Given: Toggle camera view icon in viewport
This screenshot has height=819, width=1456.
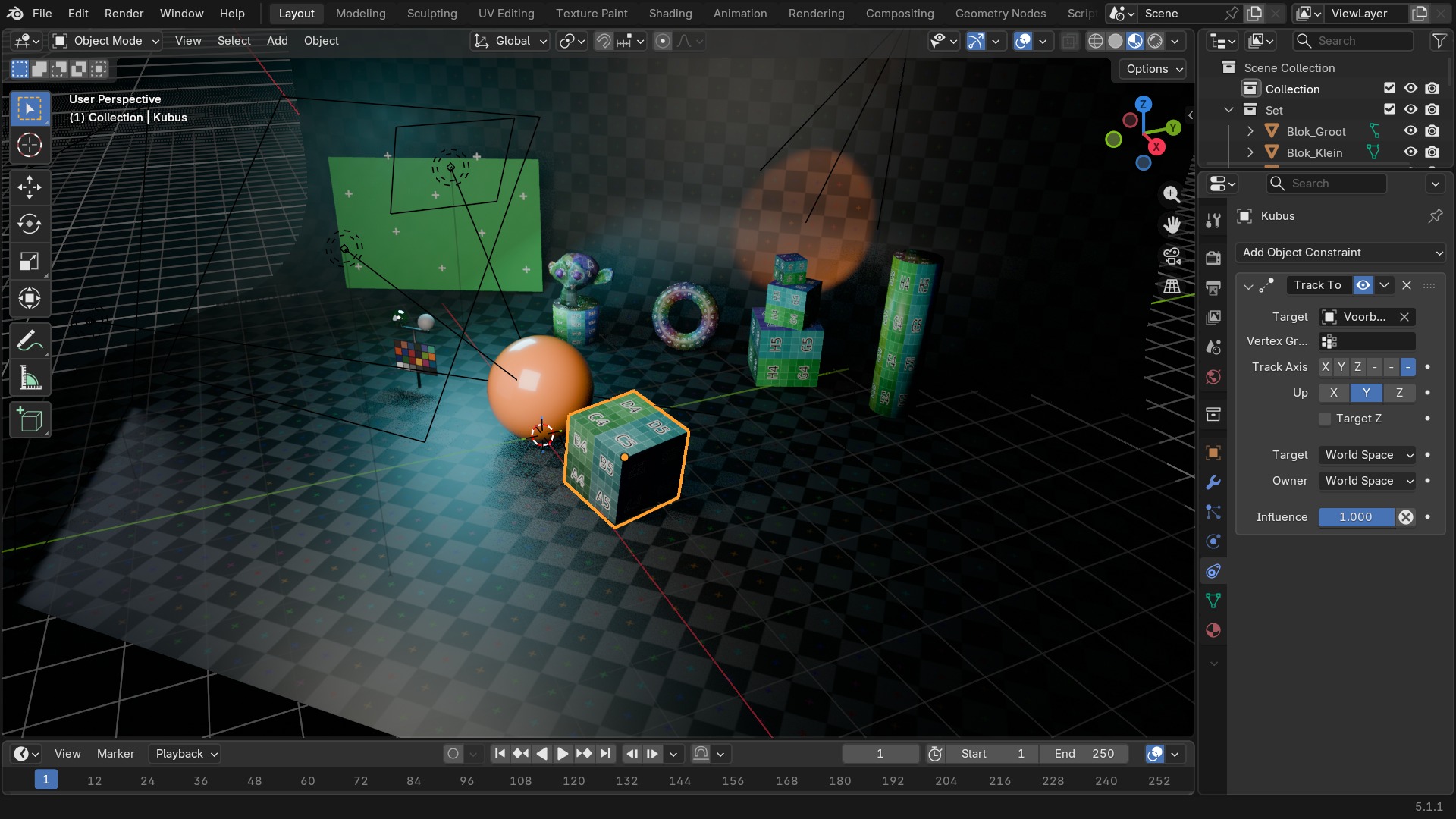Looking at the screenshot, I should [x=1172, y=256].
